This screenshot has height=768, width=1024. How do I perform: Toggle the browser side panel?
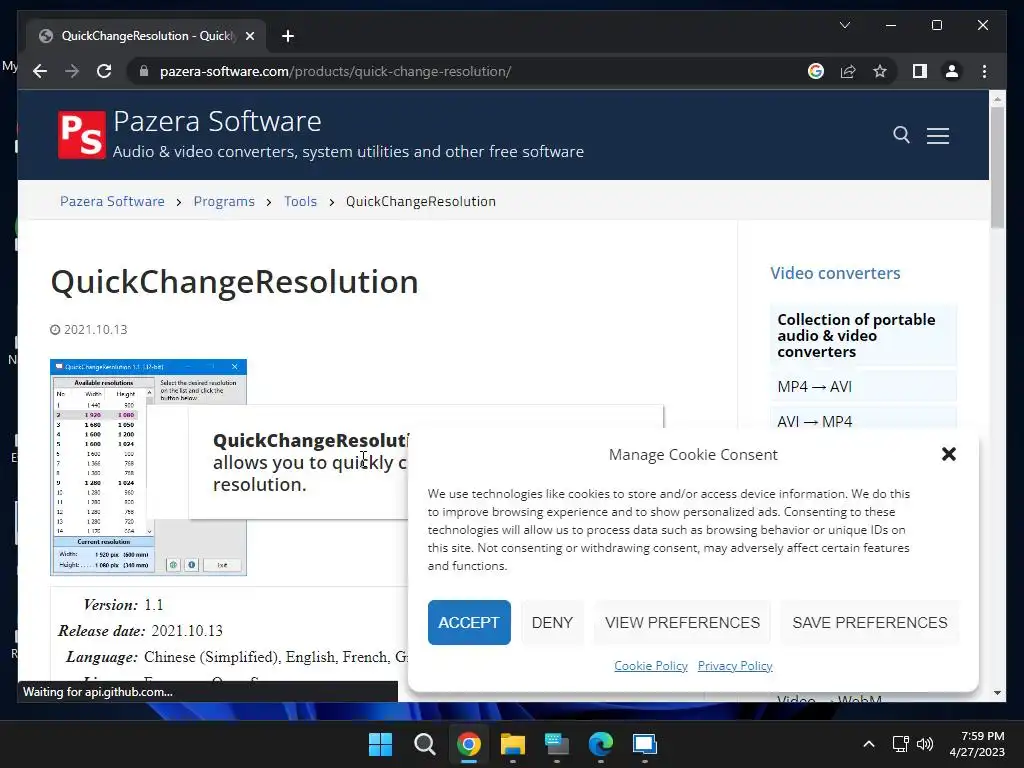tap(920, 71)
